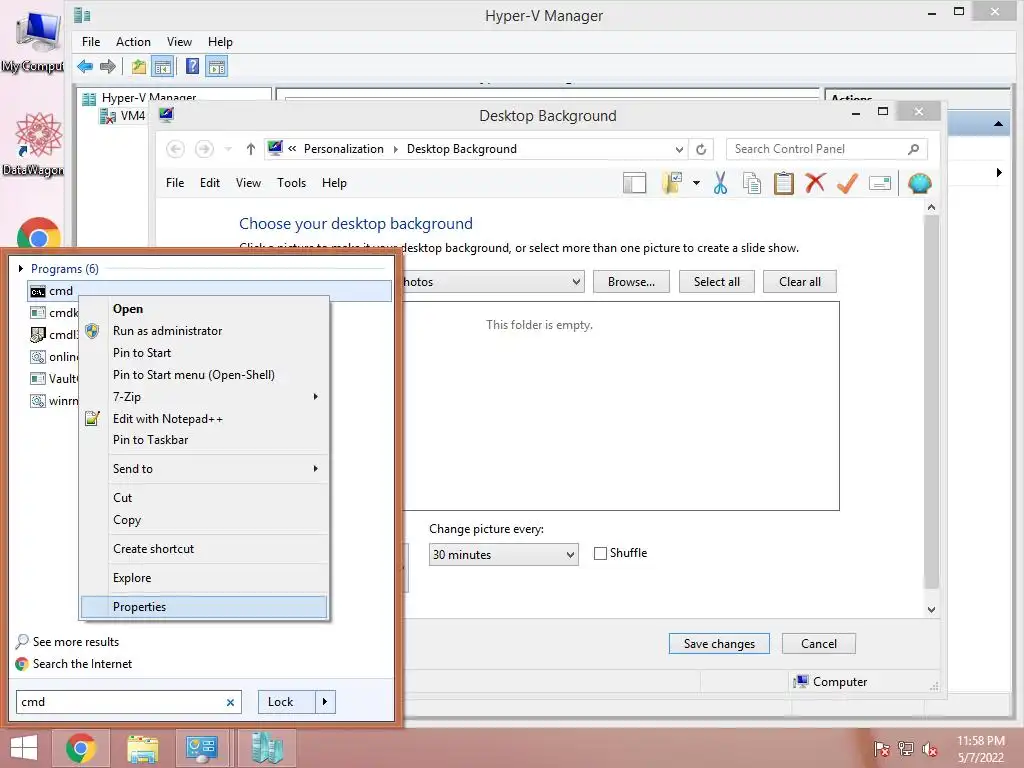Collapse the Hyper-V Actions pane section arrow

998,123
